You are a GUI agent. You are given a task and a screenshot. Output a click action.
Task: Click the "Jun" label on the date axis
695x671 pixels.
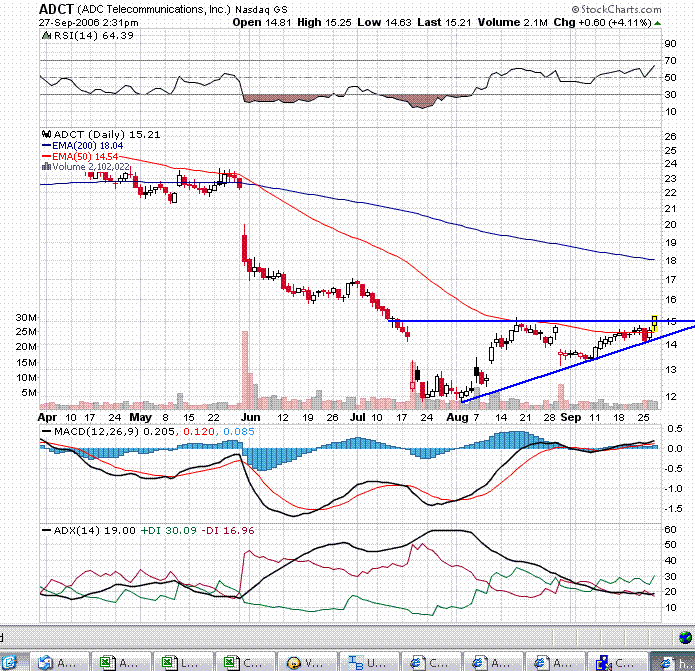coord(250,417)
